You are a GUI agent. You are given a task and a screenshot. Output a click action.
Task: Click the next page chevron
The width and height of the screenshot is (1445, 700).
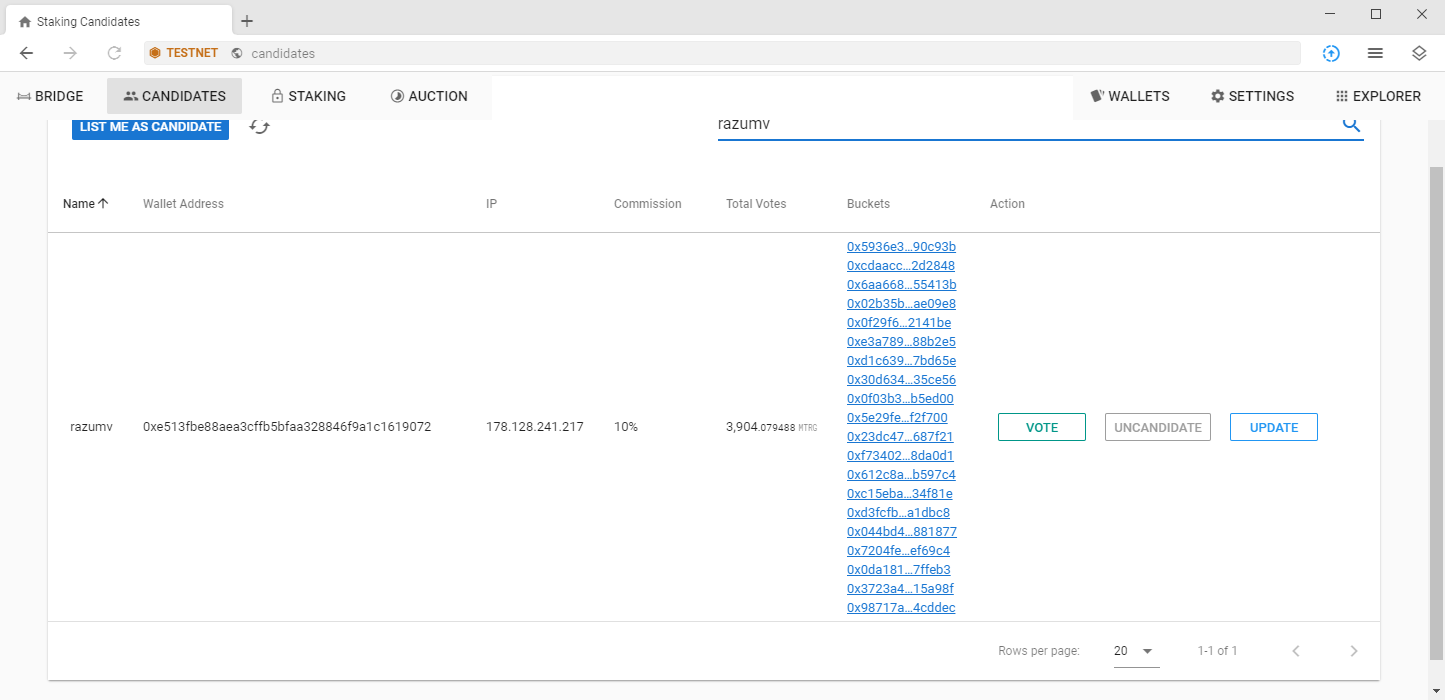[x=1354, y=651]
